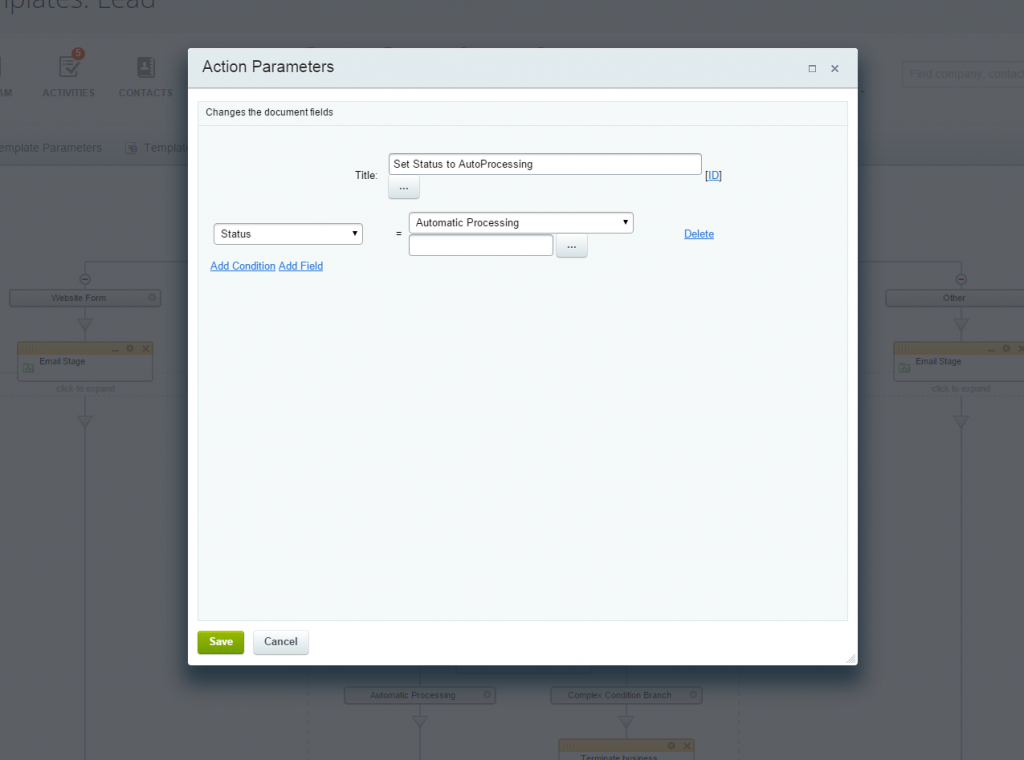Open gear of Automatic Processing branch
The width and height of the screenshot is (1024, 760).
click(487, 695)
